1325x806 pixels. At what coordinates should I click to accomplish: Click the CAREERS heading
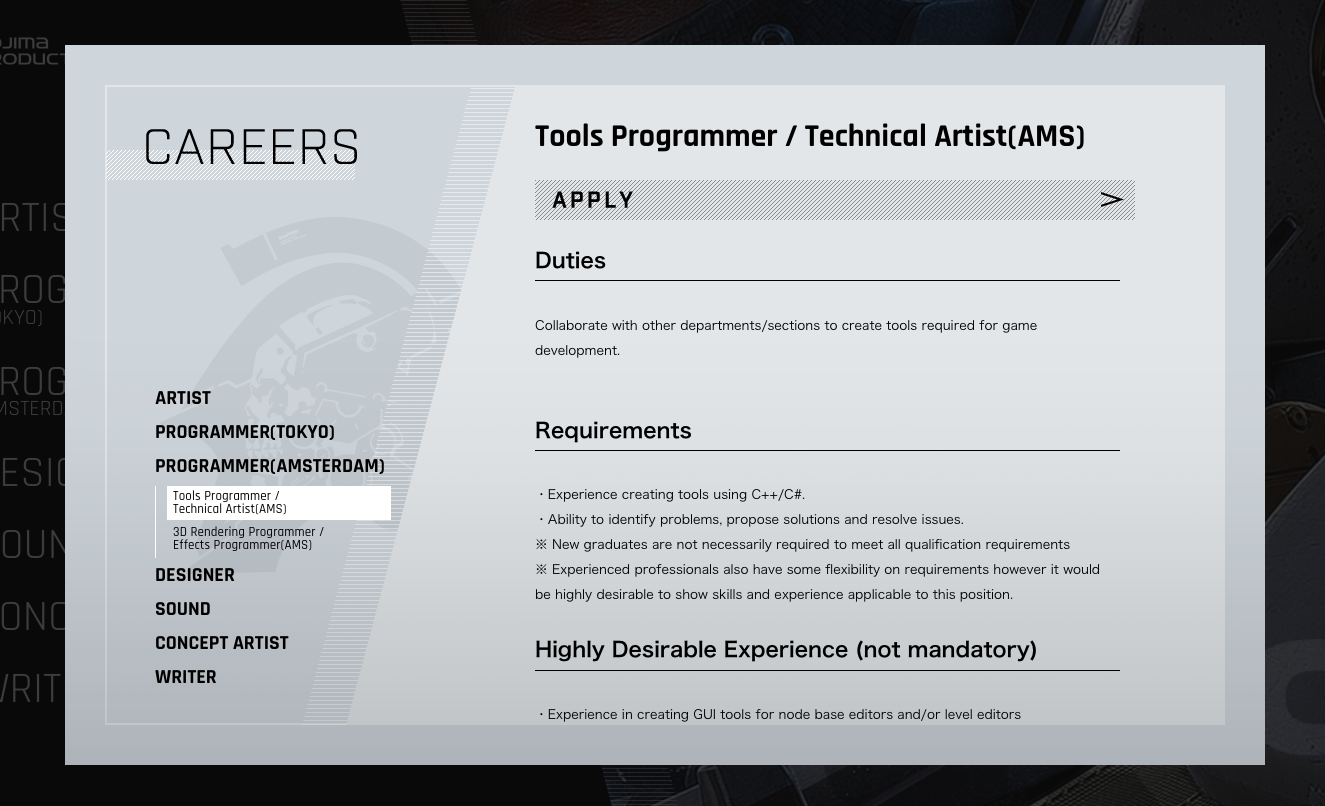(251, 149)
